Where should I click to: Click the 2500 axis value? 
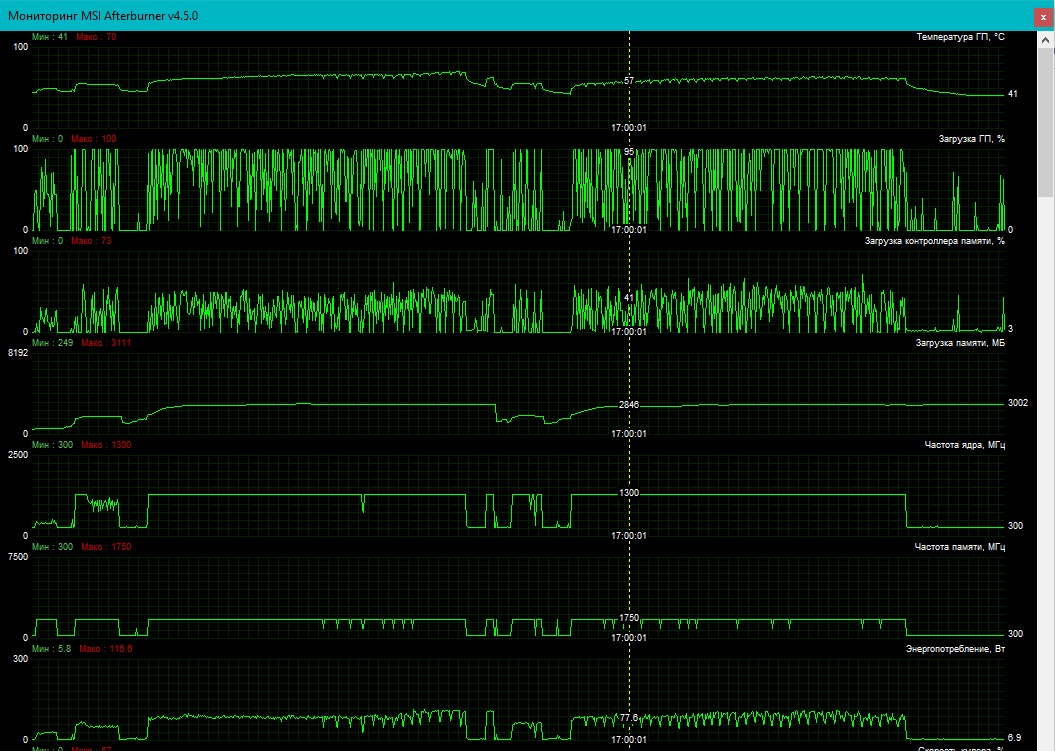click(17, 455)
